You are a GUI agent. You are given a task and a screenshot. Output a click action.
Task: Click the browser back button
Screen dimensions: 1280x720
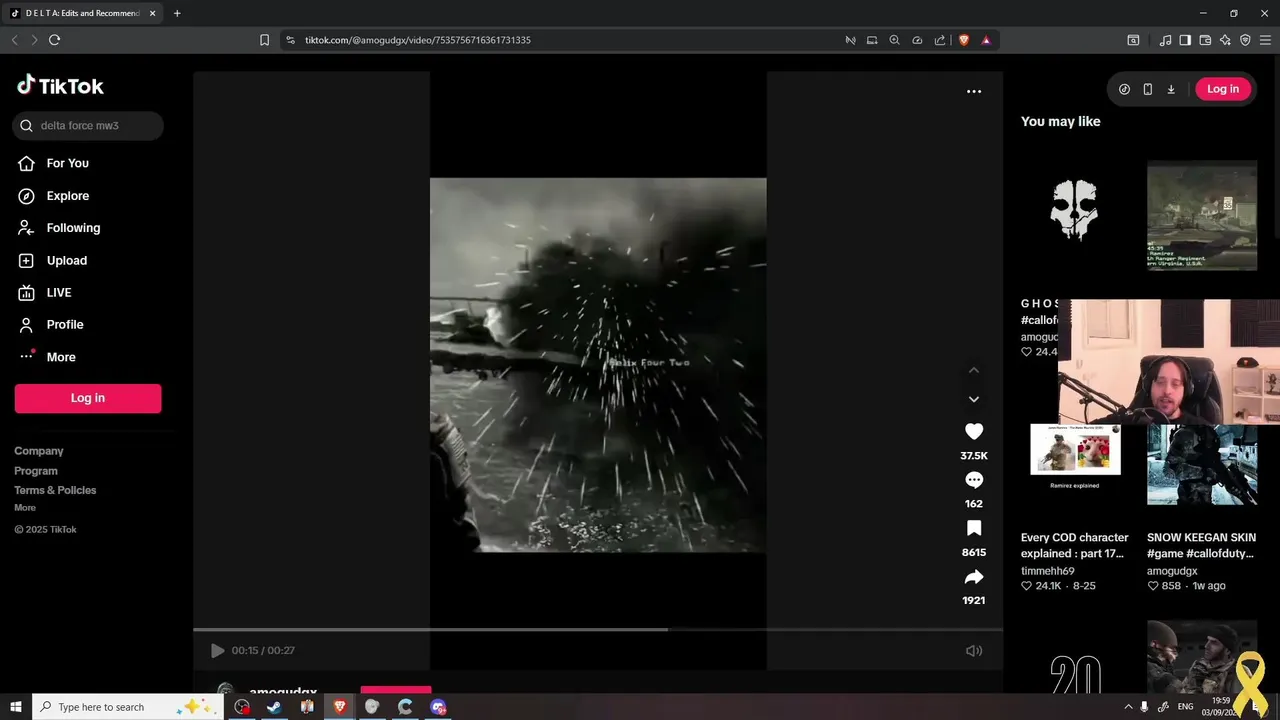tap(14, 40)
